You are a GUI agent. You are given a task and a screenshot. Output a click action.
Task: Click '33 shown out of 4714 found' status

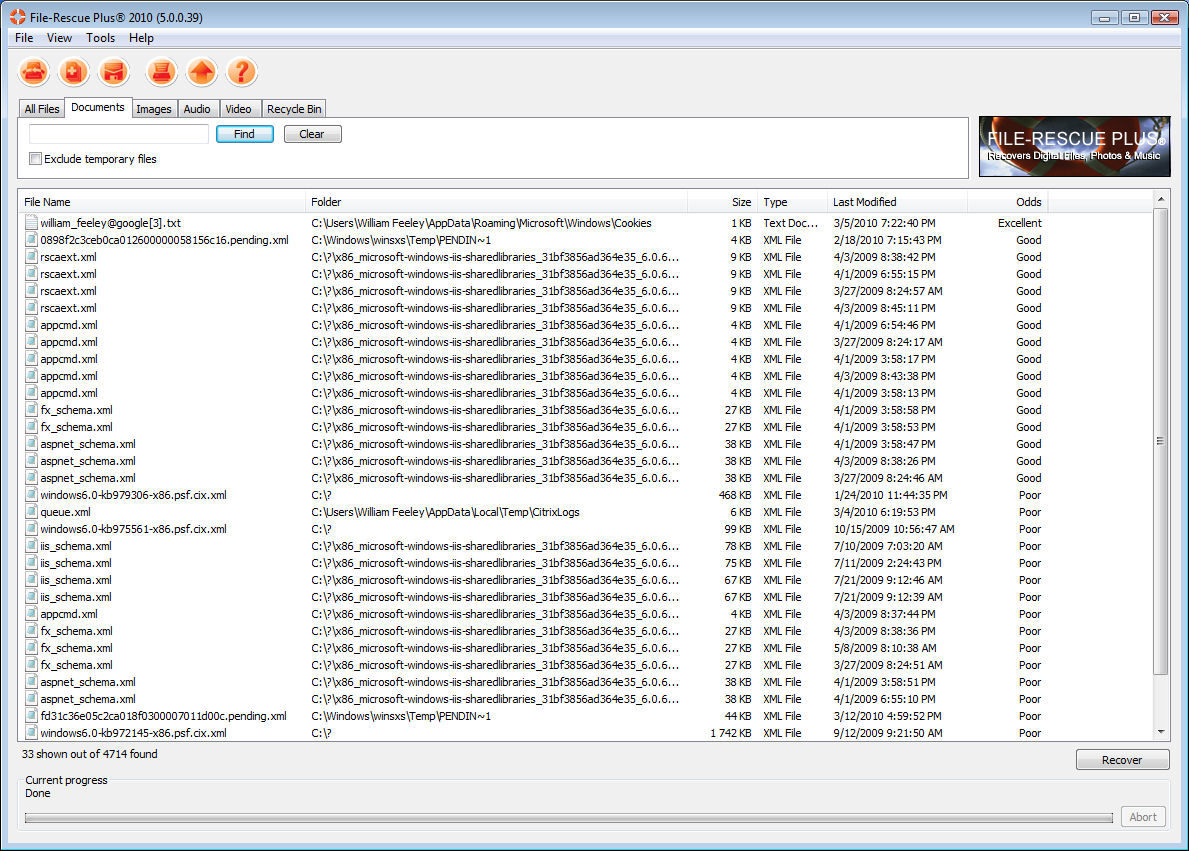89,754
